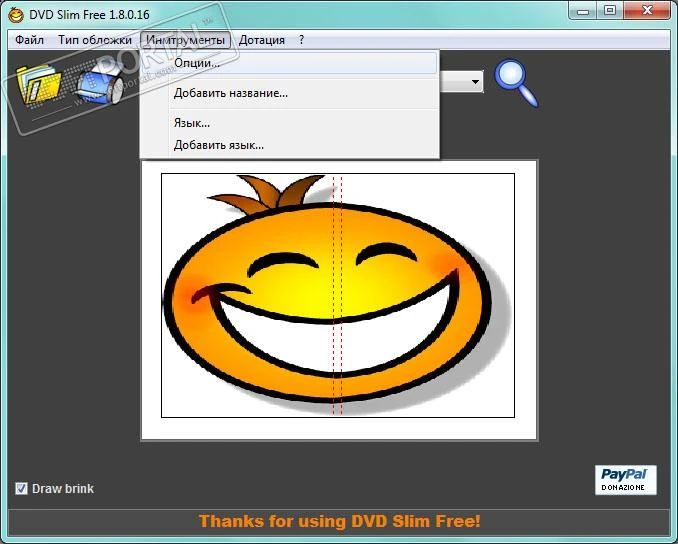Open the Файл menu
Screen dimensions: 678x544
[x=30, y=40]
